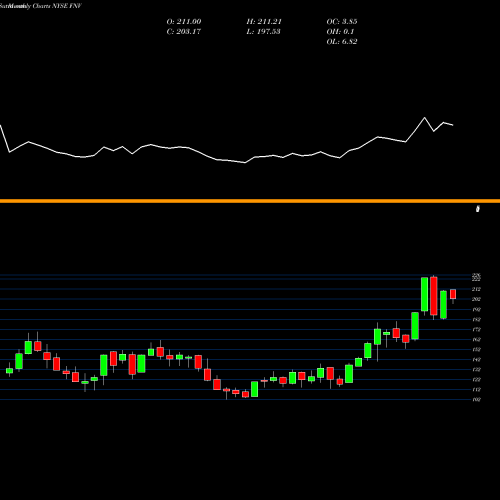Viewport: 500px width, 500px height.
Task: Select the rightmost red candlestick
Action: pyautogui.click(x=453, y=294)
